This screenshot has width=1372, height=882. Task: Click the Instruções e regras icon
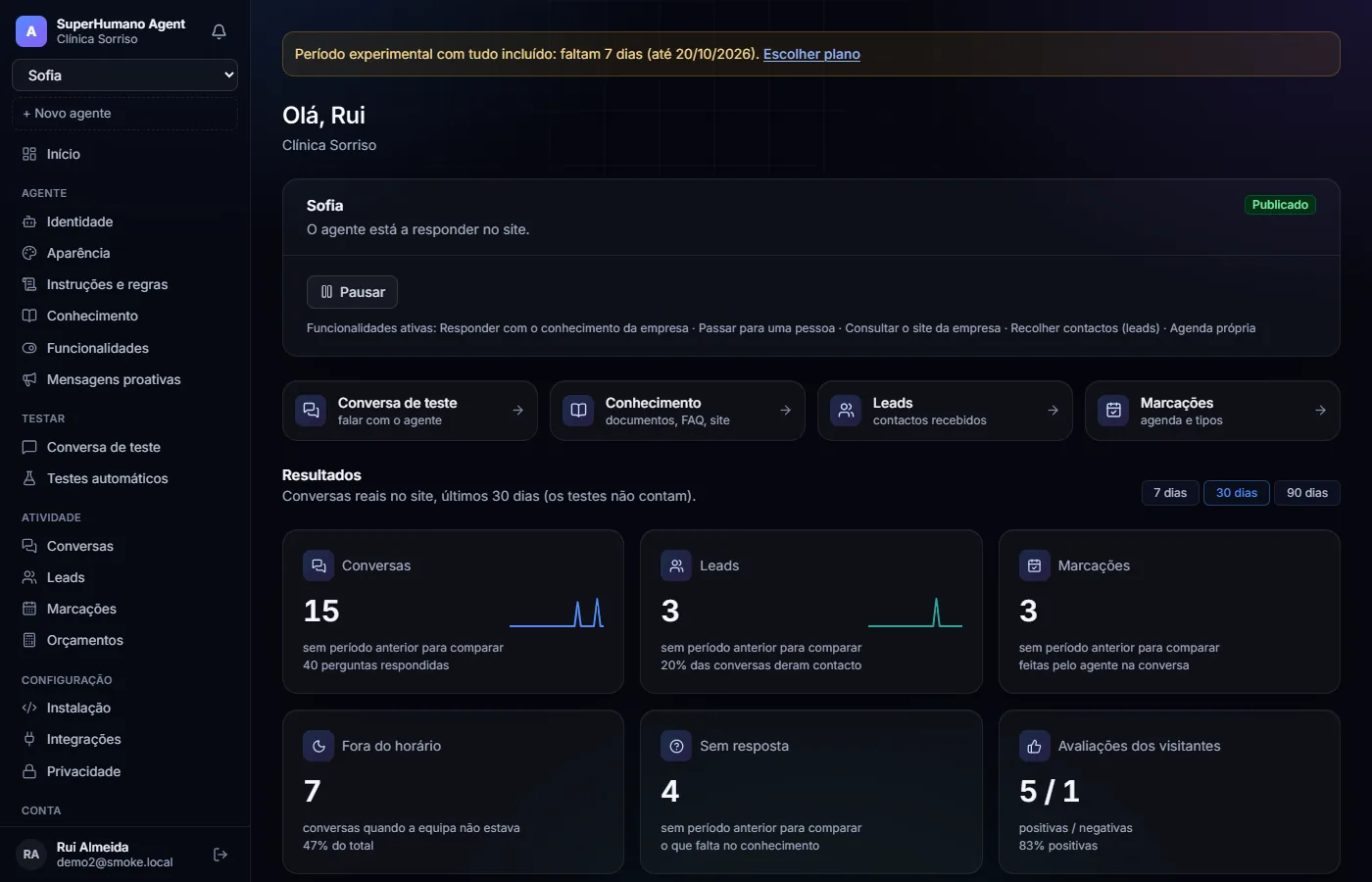(29, 284)
